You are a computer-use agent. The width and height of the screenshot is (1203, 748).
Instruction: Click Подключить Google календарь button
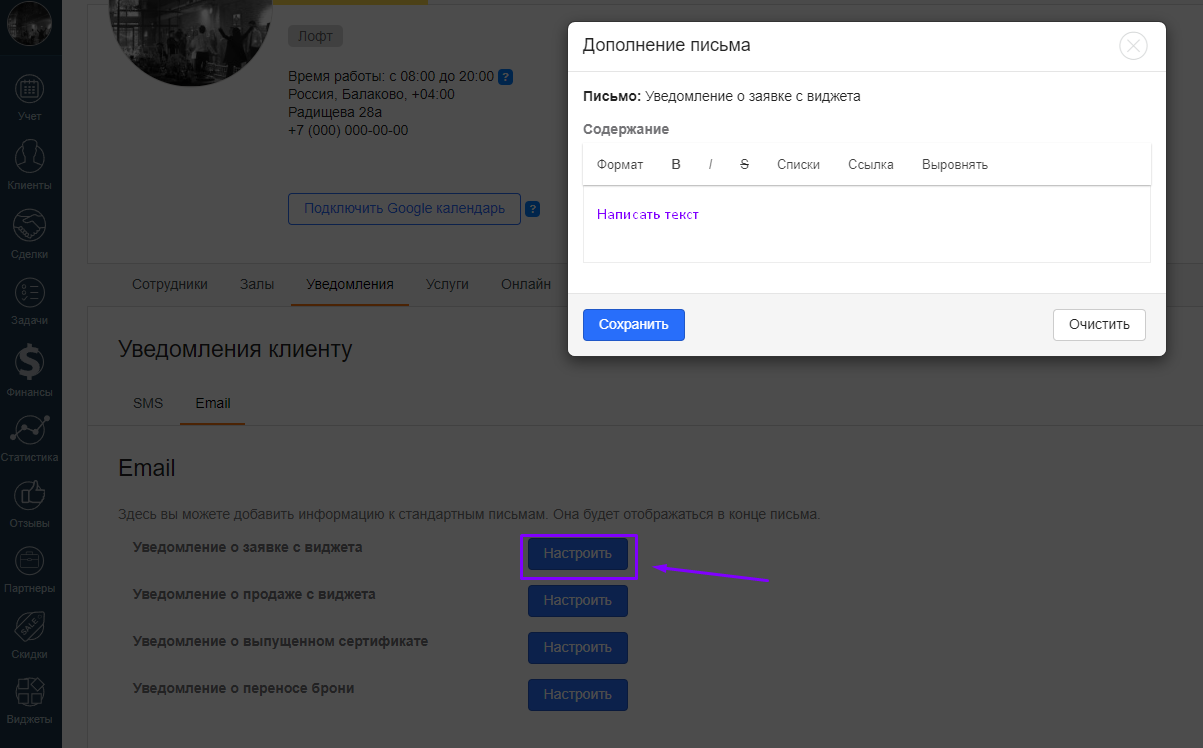tap(404, 209)
